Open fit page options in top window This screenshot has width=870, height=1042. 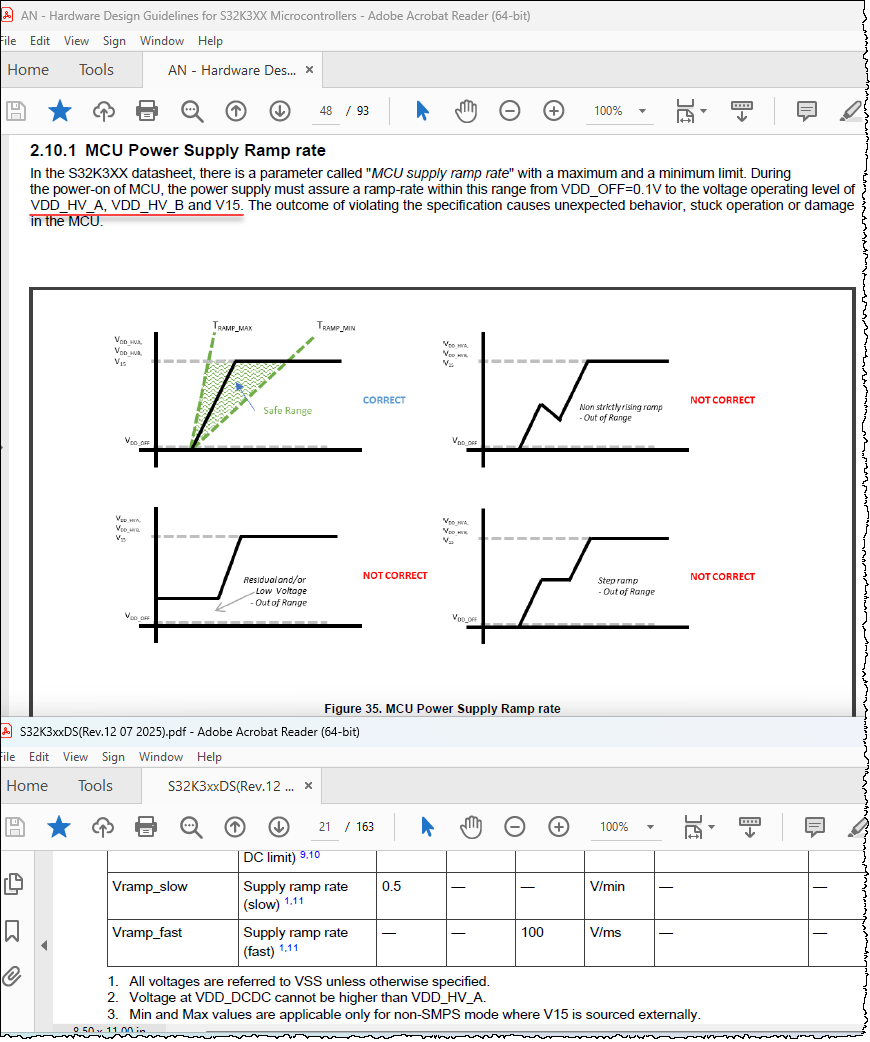(x=691, y=111)
